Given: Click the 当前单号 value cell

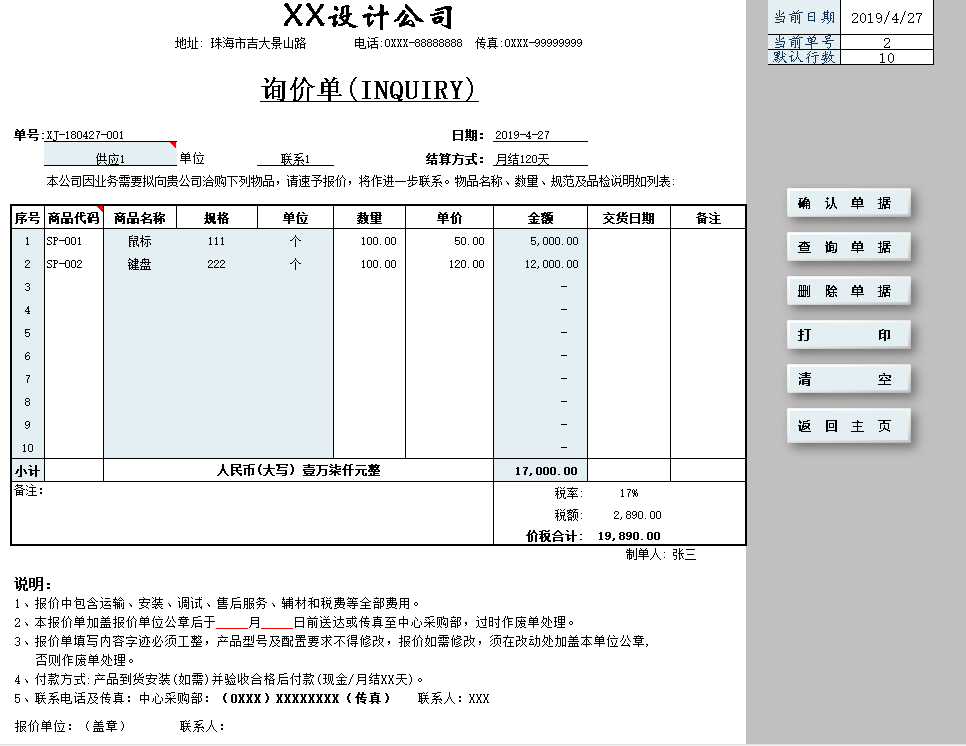Looking at the screenshot, I should point(887,42).
